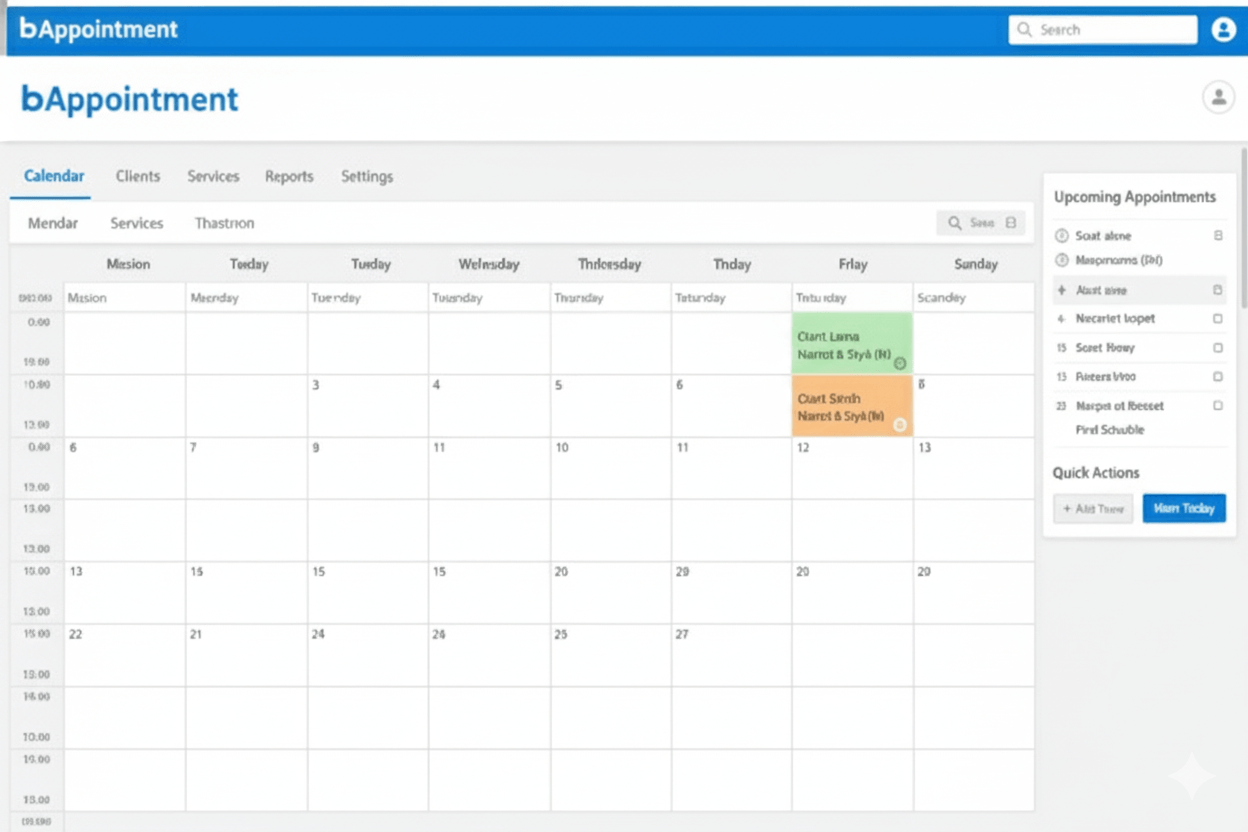
Task: Click the grey Add button in Quick Actions
Action: coord(1093,509)
